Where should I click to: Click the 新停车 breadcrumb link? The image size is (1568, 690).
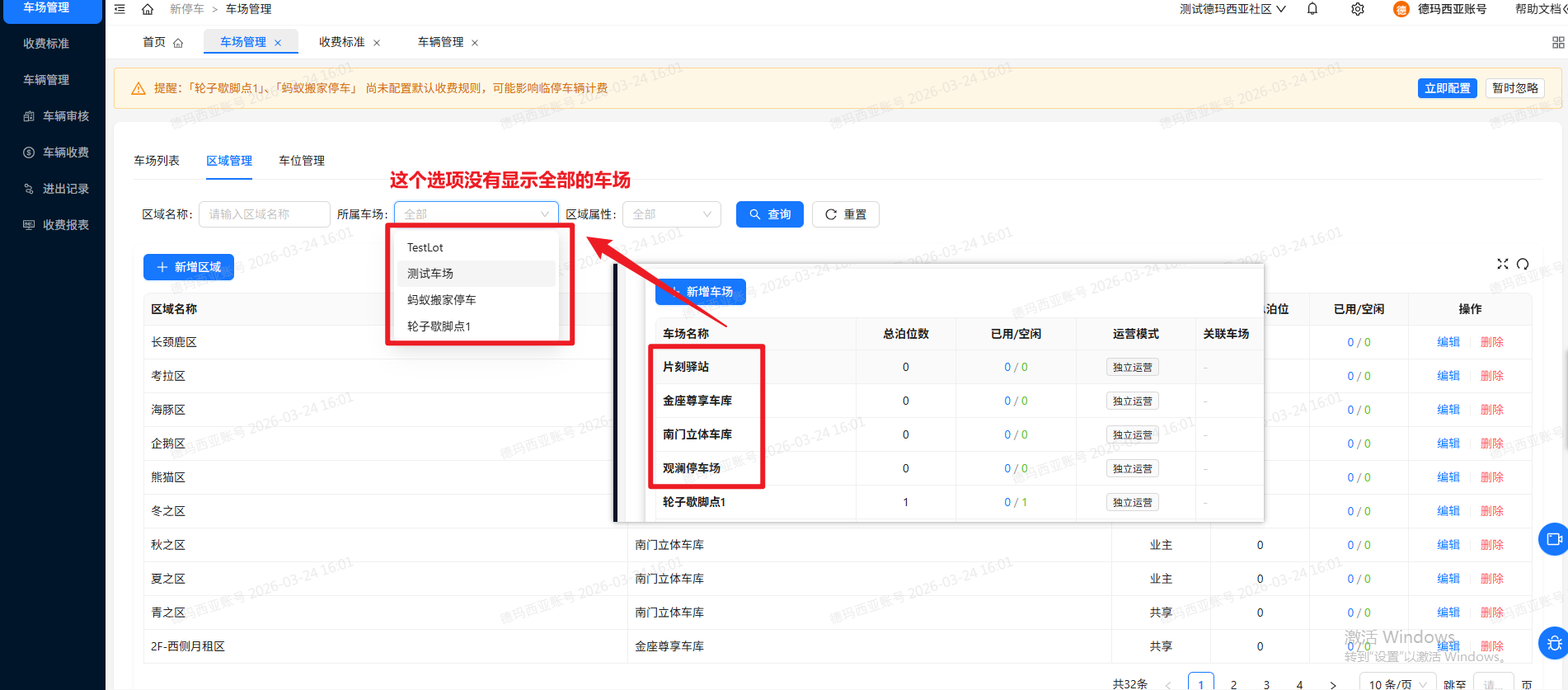click(x=186, y=9)
